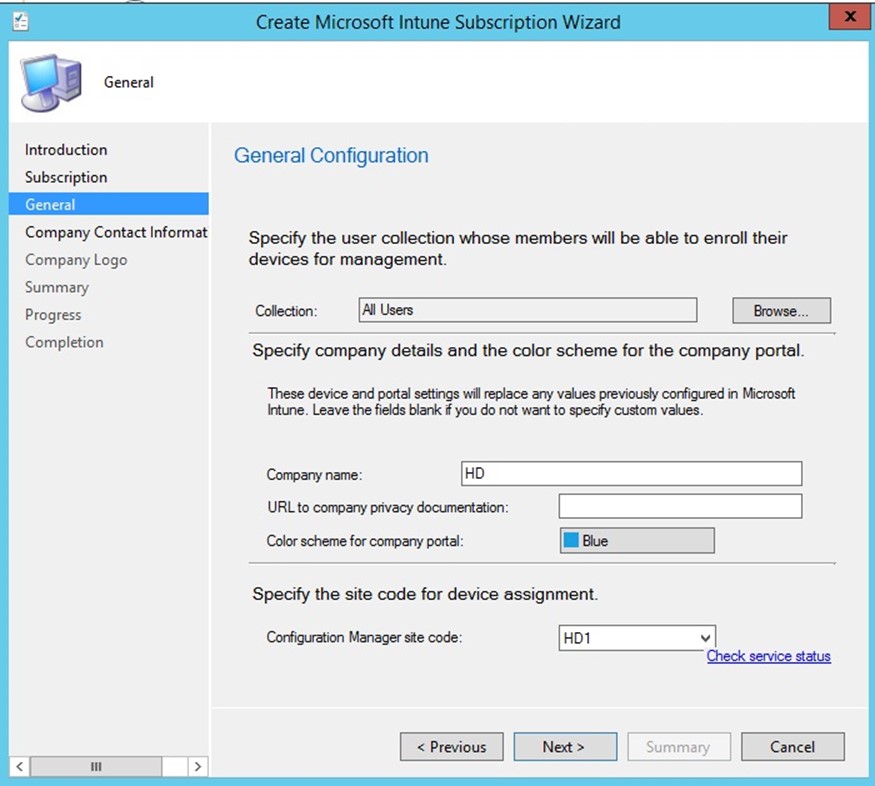Click the URL to company privacy documentation field

tap(680, 506)
